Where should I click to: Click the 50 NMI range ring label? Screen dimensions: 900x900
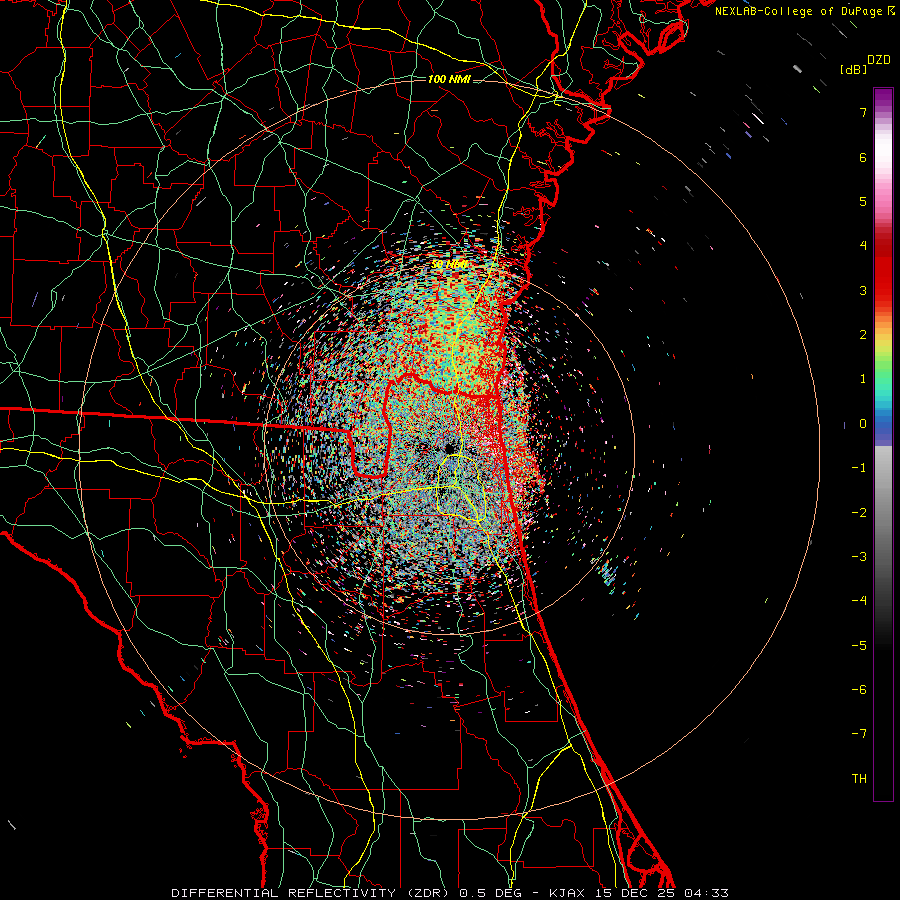pos(449,265)
